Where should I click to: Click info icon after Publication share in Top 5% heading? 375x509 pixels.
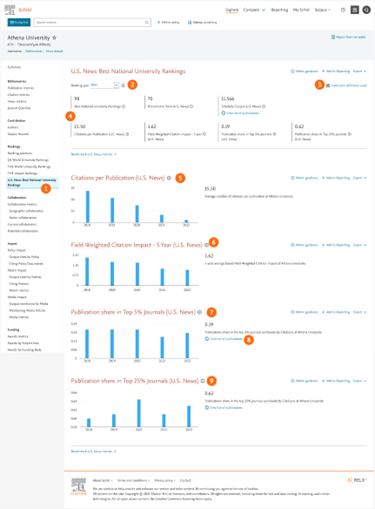[199, 312]
